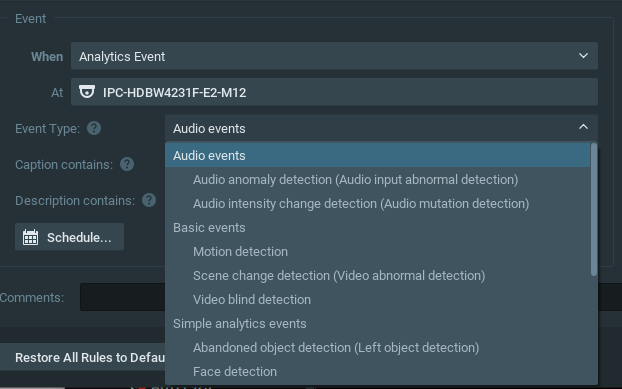Click the Caption contains help icon
The image size is (622, 389).
127,164
